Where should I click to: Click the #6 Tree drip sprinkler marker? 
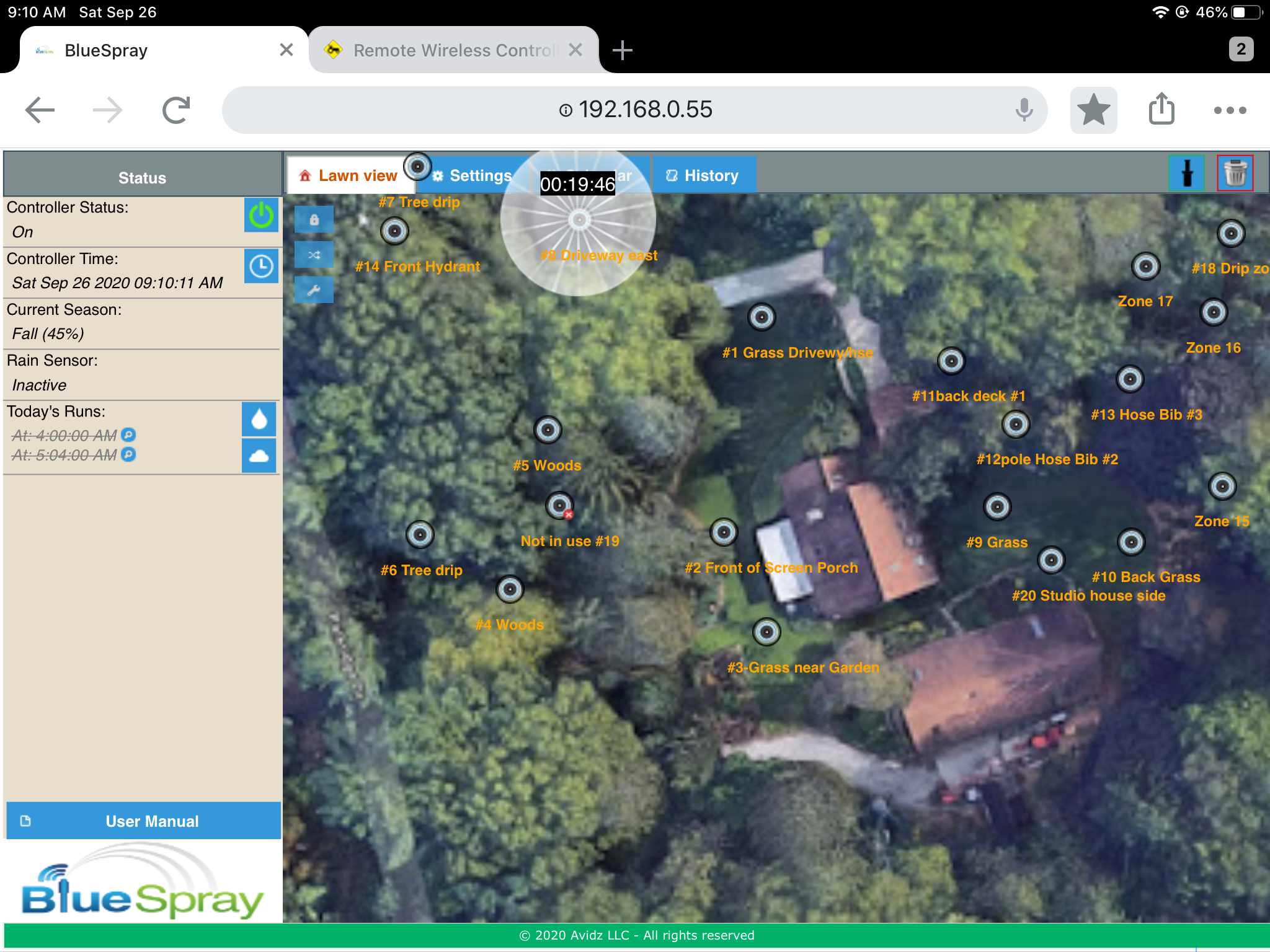pos(420,534)
